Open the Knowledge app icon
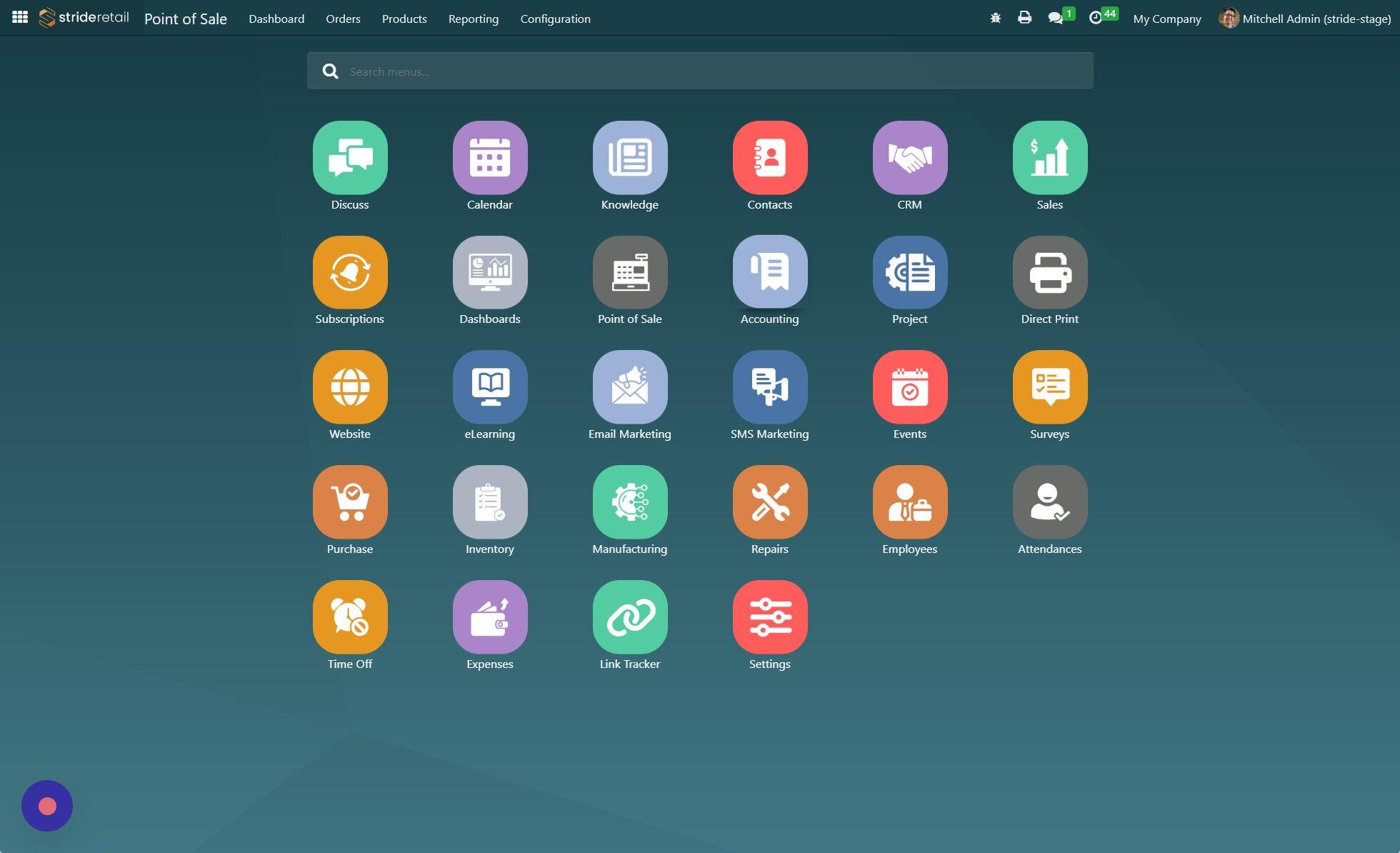 pyautogui.click(x=629, y=158)
